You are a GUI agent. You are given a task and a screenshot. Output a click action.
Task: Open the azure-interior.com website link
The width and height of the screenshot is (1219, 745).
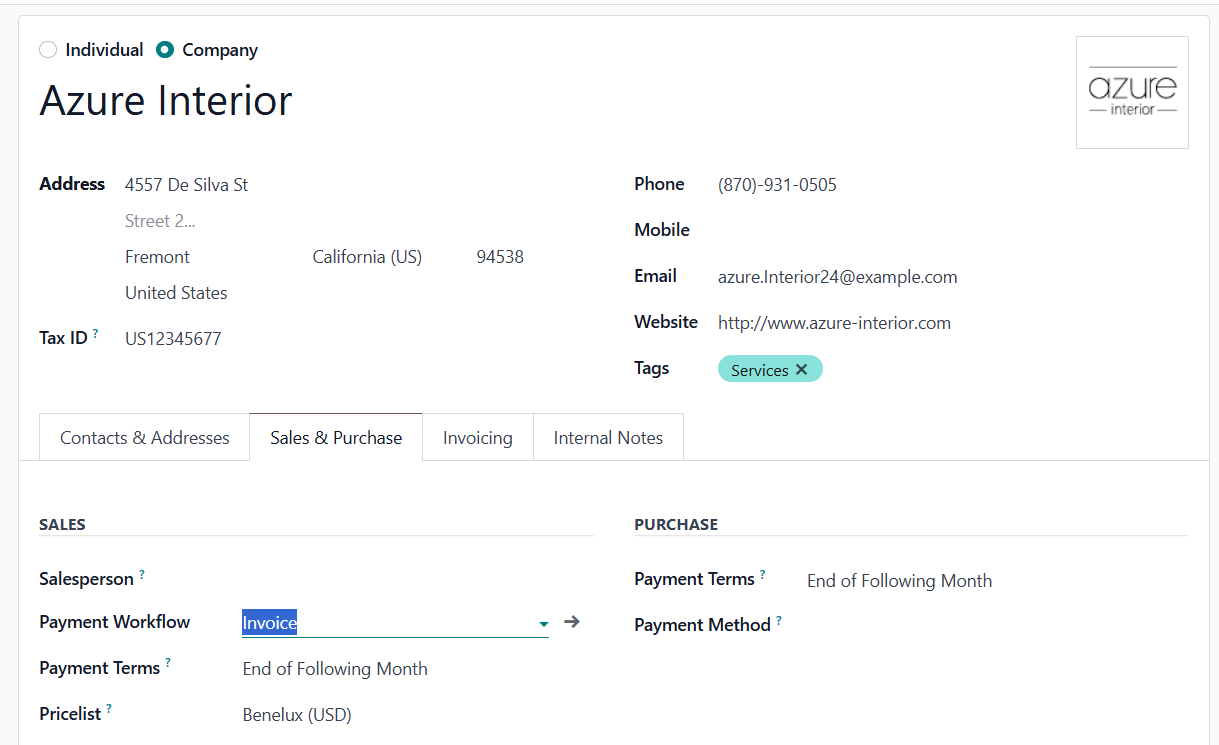834,322
